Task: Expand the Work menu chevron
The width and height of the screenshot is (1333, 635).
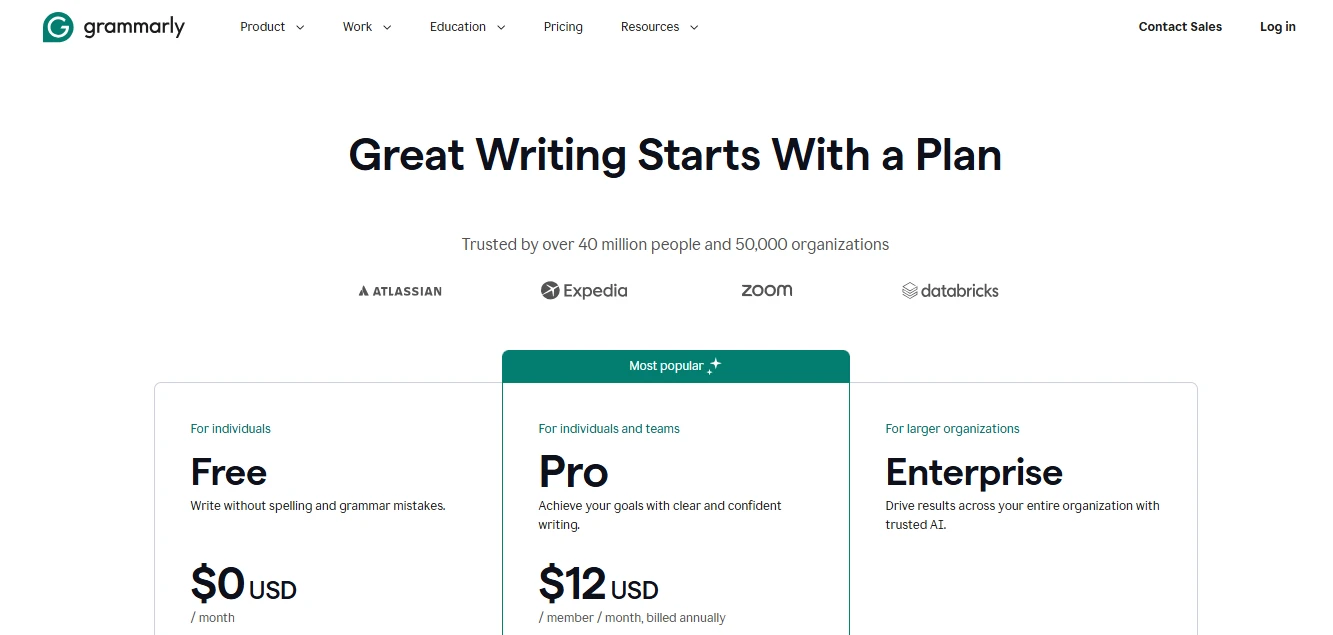Action: click(x=387, y=28)
